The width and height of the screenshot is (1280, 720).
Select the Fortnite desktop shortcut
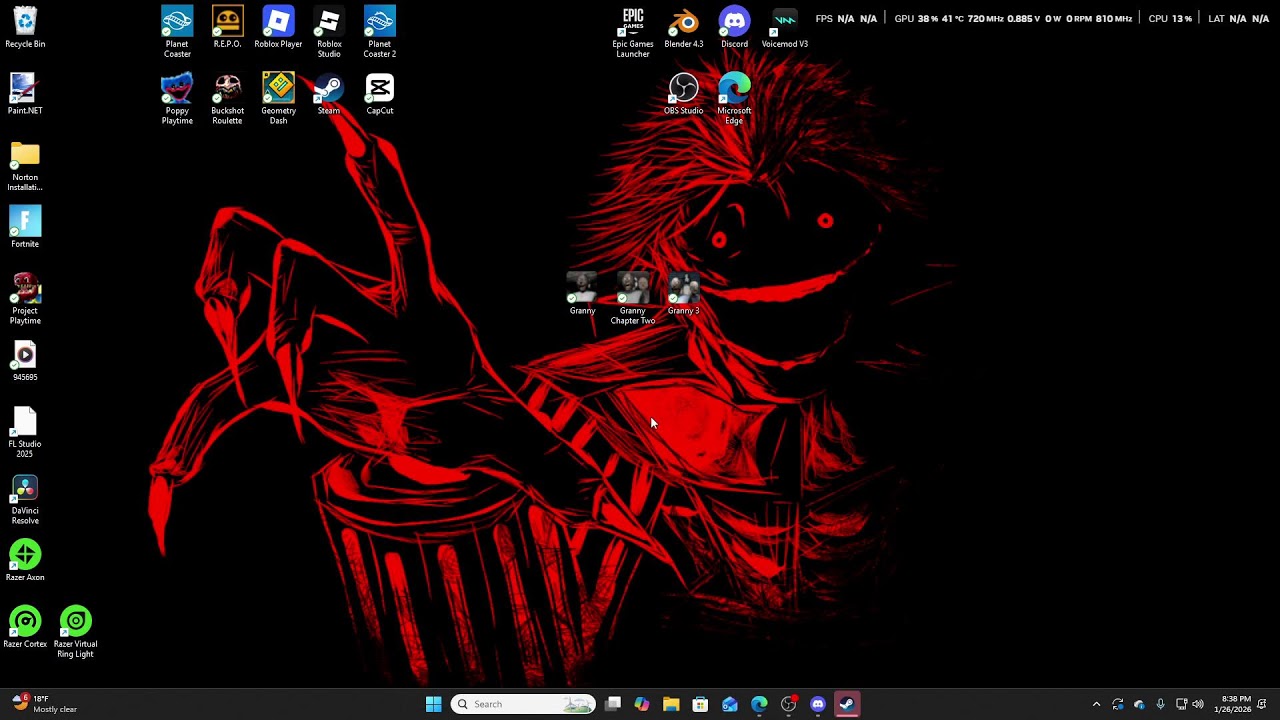coord(25,227)
